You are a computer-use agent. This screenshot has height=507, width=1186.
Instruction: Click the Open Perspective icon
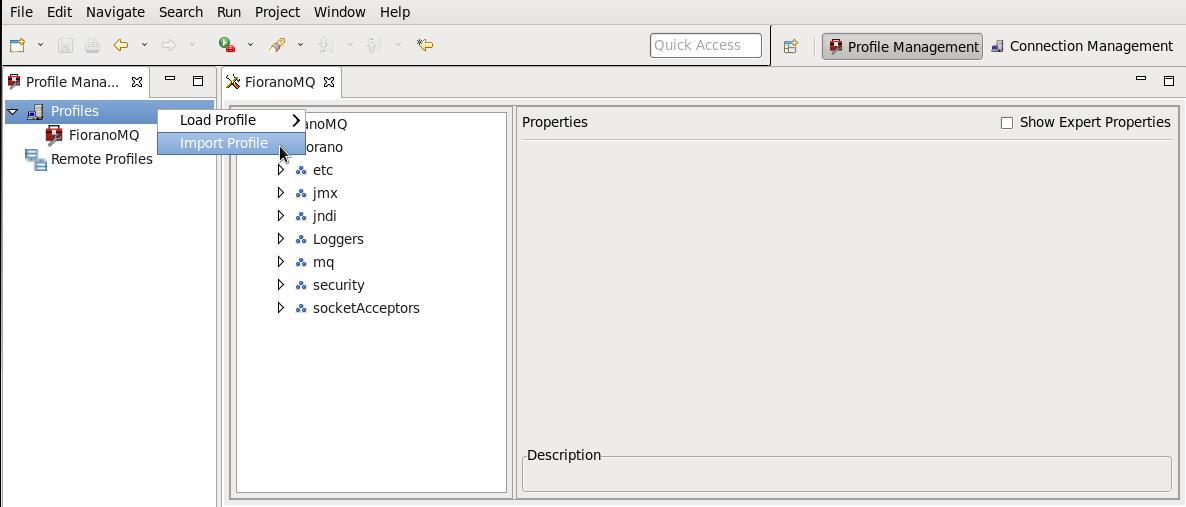[x=790, y=46]
